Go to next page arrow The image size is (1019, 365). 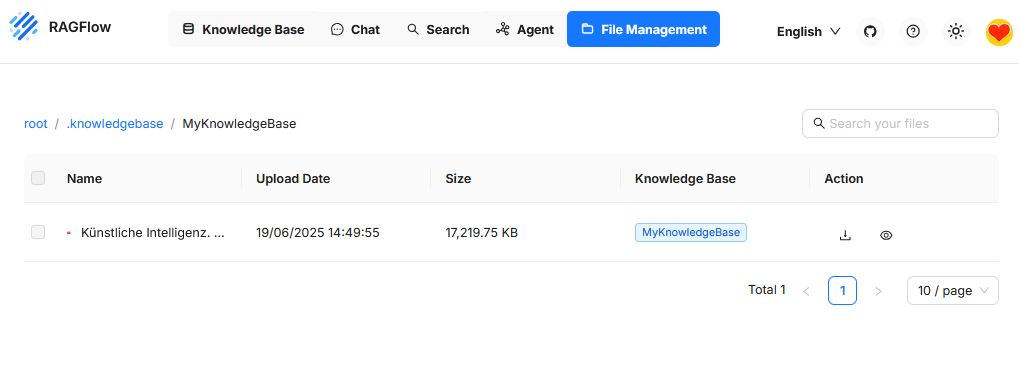tap(878, 291)
